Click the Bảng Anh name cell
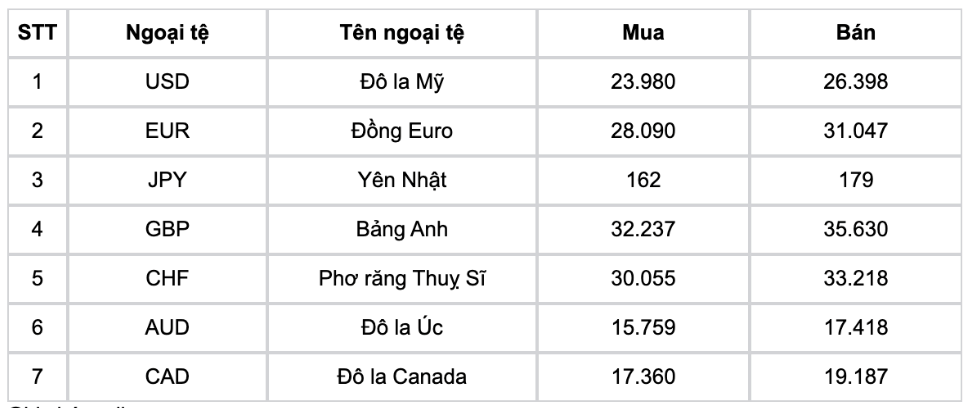Screen dimensions: 972x410 [x=402, y=229]
